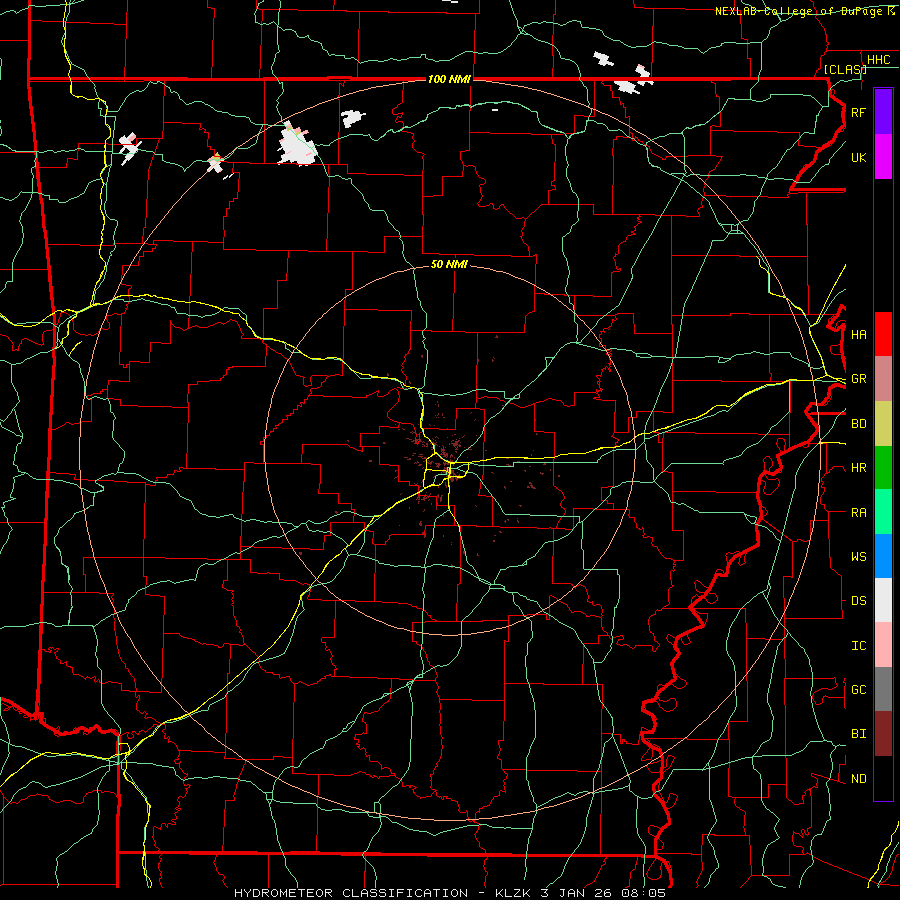Click the 100 NMI range ring label
The height and width of the screenshot is (900, 900).
[449, 79]
